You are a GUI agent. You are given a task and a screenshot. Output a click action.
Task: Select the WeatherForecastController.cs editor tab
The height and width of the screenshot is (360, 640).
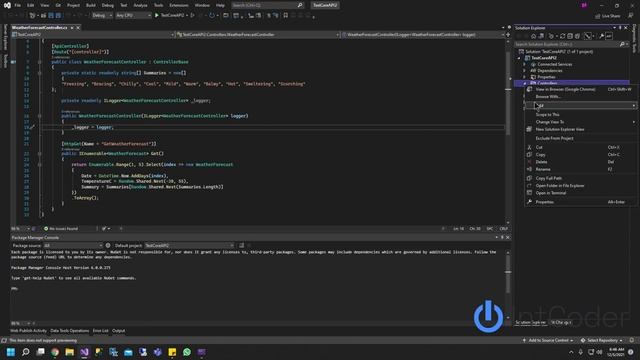40,28
